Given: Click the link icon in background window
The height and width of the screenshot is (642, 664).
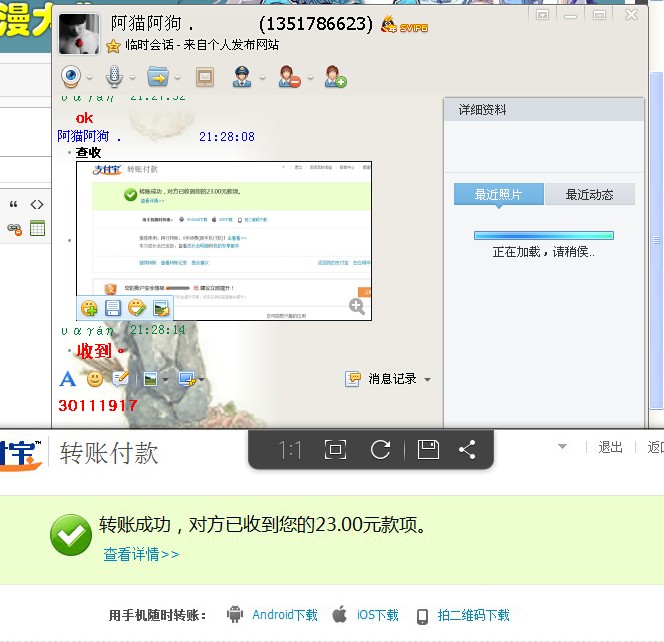Looking at the screenshot, I should tap(15, 229).
